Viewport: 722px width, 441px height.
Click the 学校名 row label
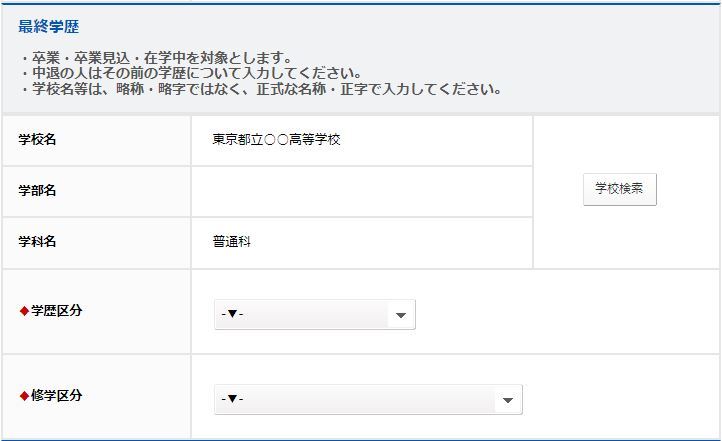coord(37,139)
